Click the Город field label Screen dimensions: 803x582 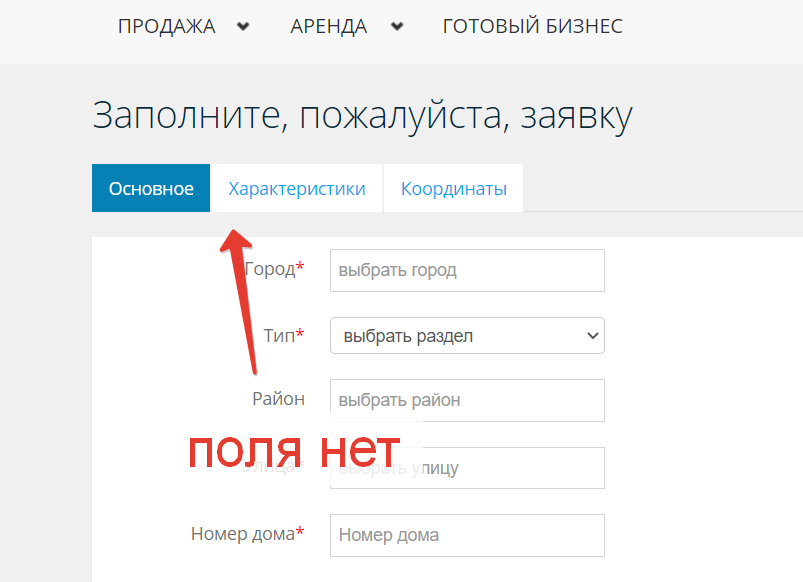[x=274, y=269]
